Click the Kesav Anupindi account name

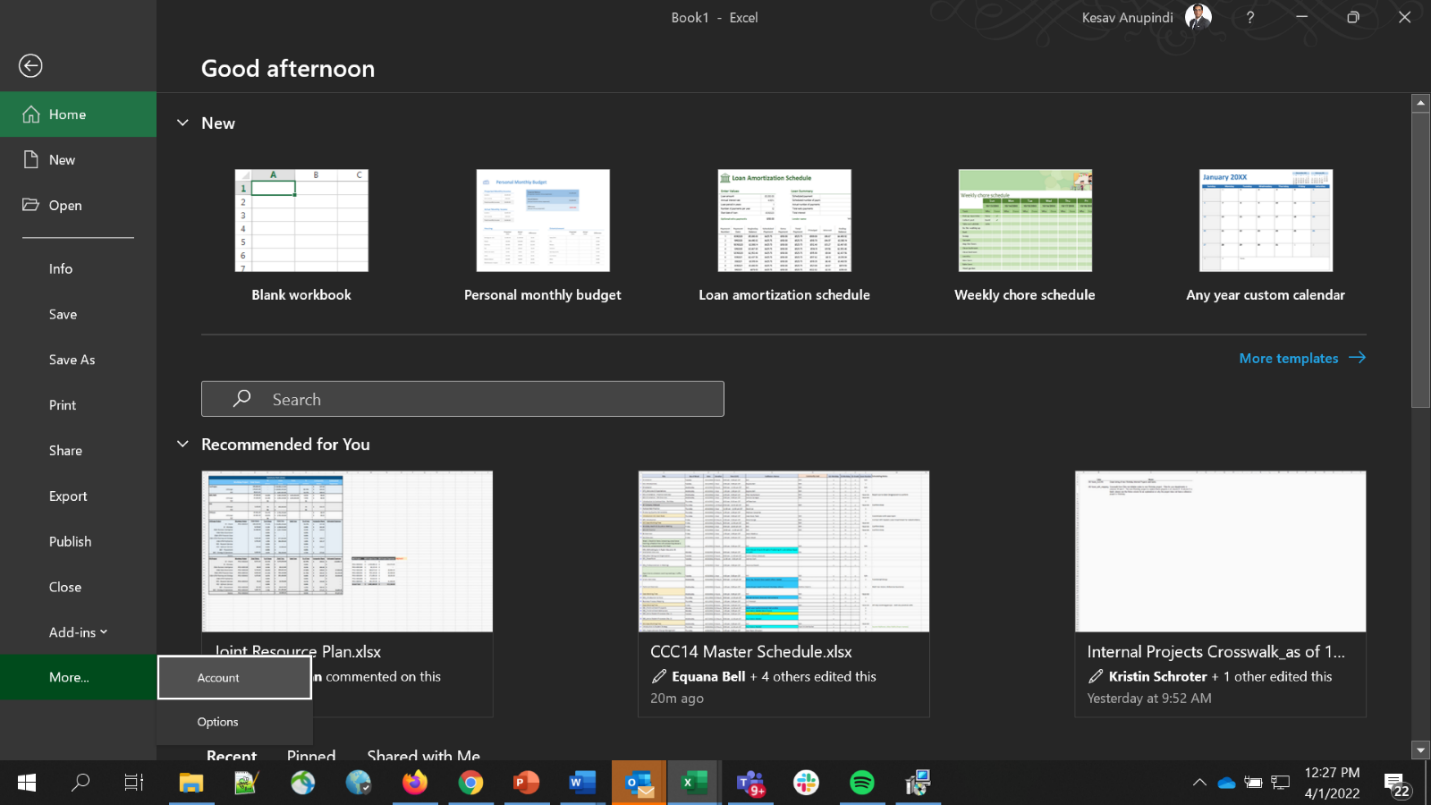click(1127, 17)
